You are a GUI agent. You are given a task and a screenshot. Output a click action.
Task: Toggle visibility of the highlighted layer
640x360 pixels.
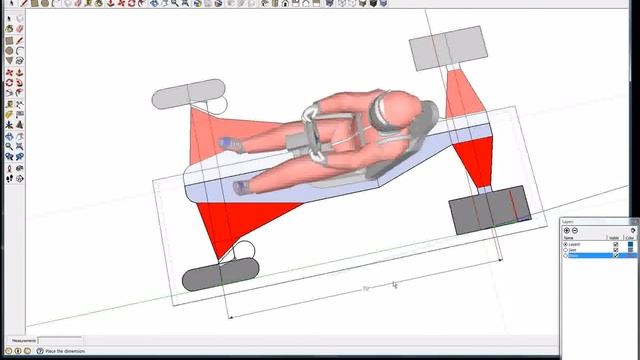pos(616,256)
